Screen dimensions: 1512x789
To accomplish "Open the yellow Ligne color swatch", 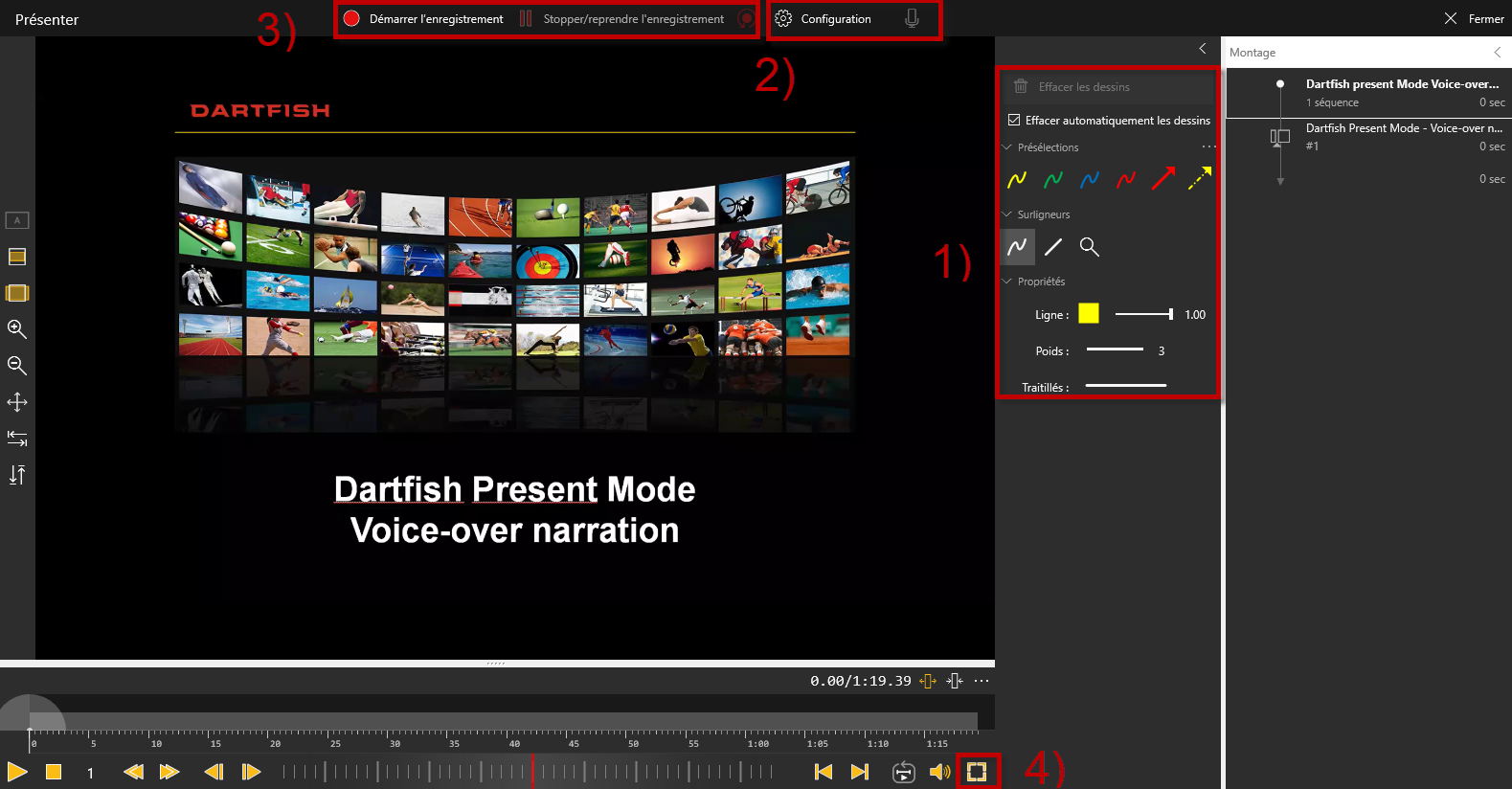I will coord(1089,313).
